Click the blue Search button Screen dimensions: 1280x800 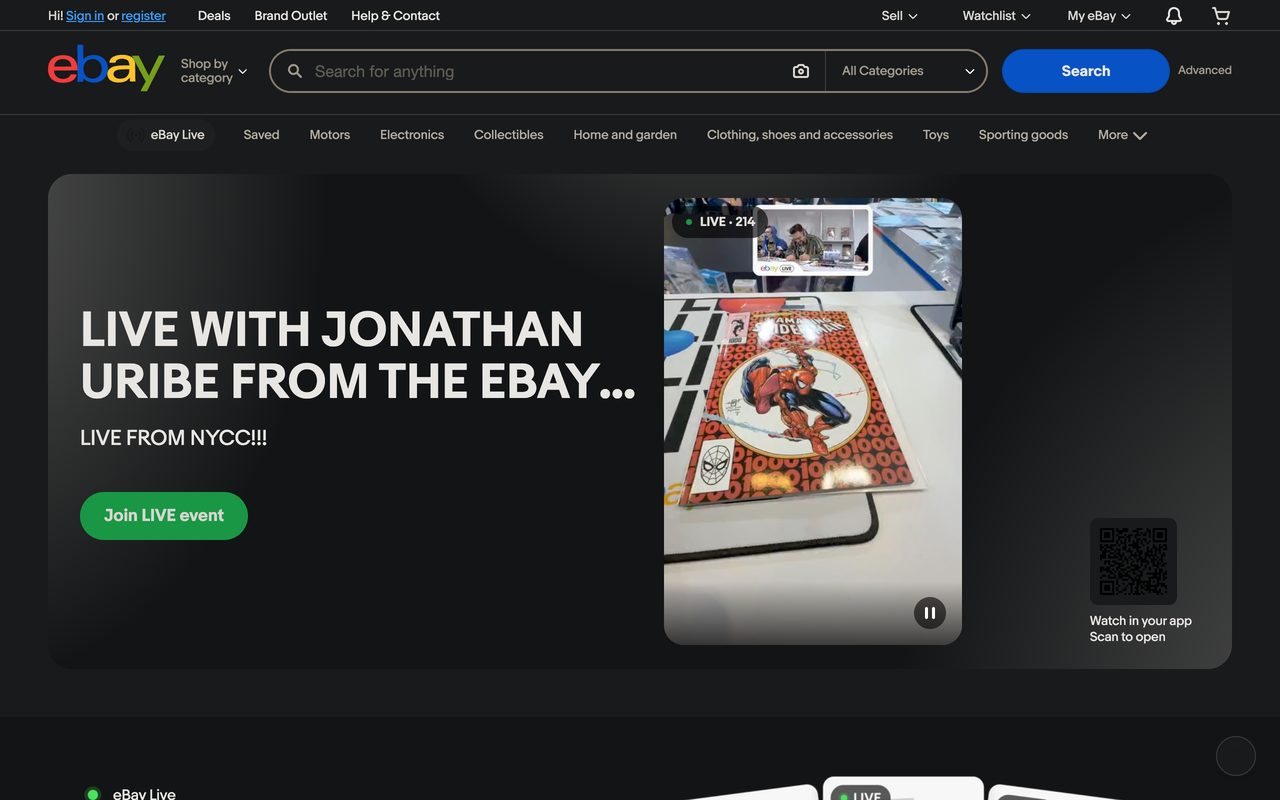click(x=1086, y=71)
